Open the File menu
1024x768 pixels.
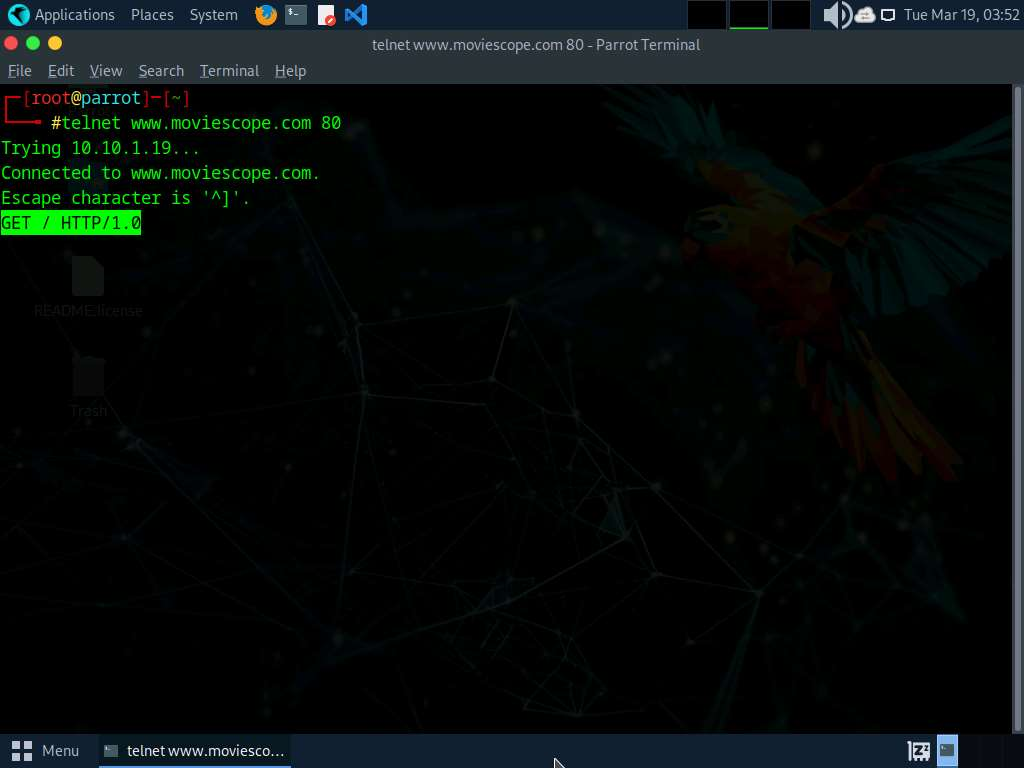[x=20, y=71]
